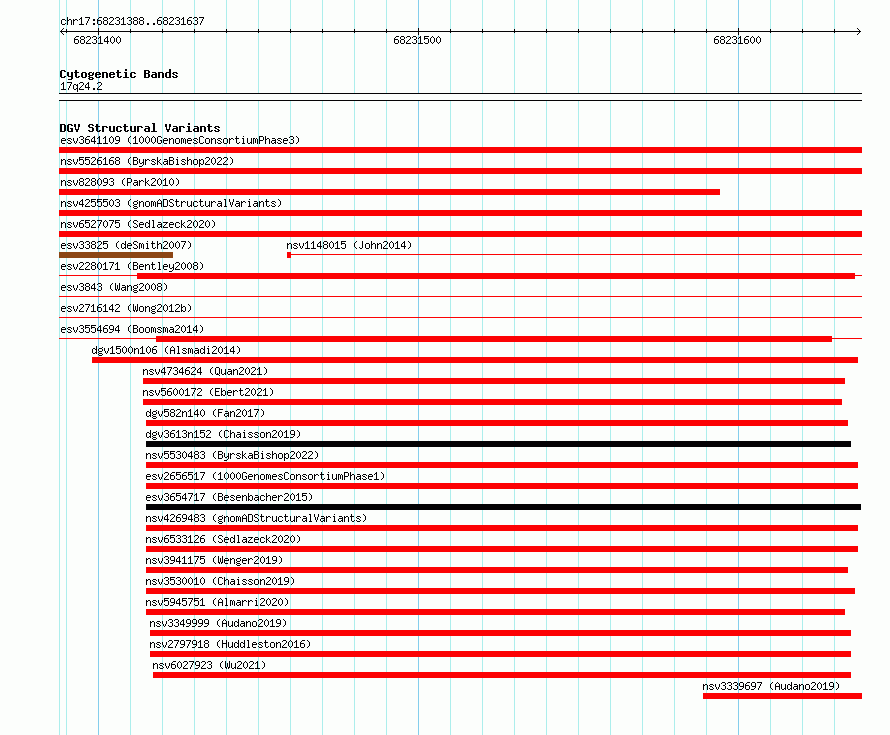
Task: Select the esv33825 (deSmith2007) label
Action: coord(126,245)
